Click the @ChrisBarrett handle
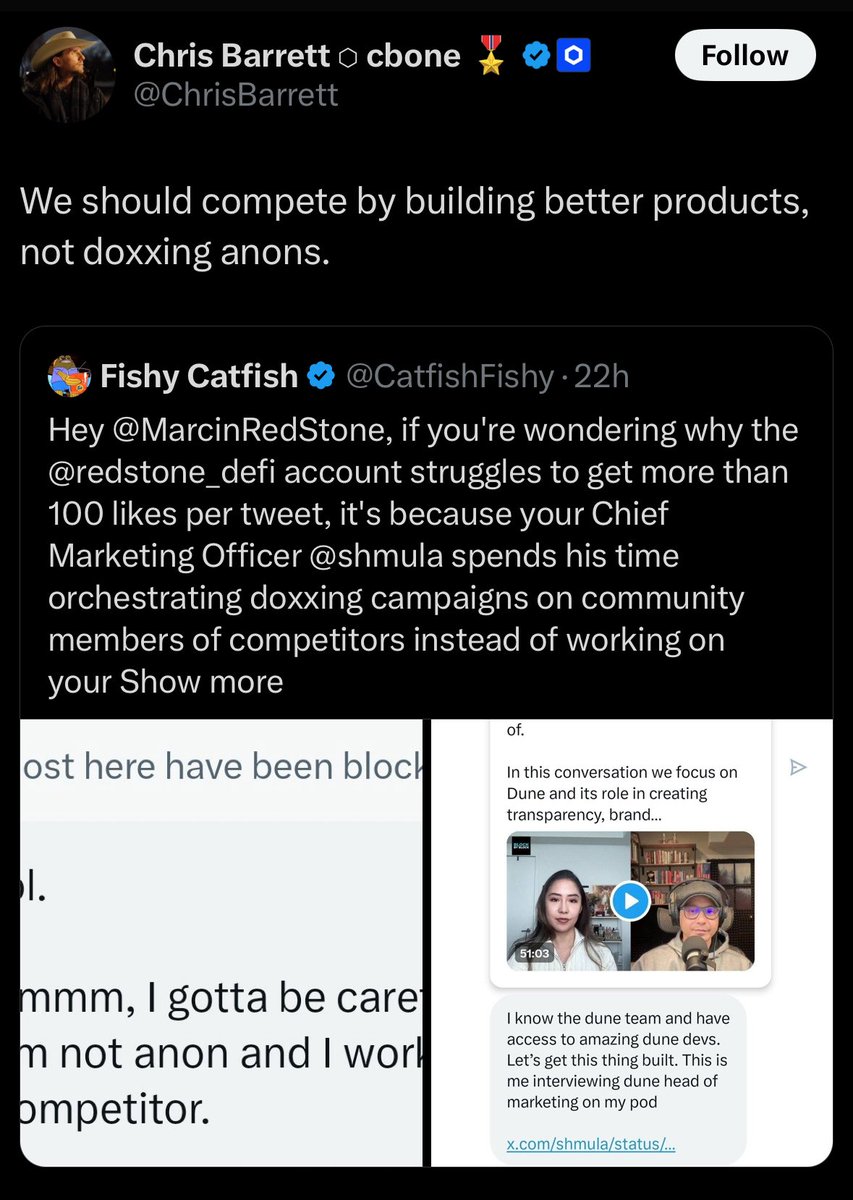853x1200 pixels. coord(236,95)
